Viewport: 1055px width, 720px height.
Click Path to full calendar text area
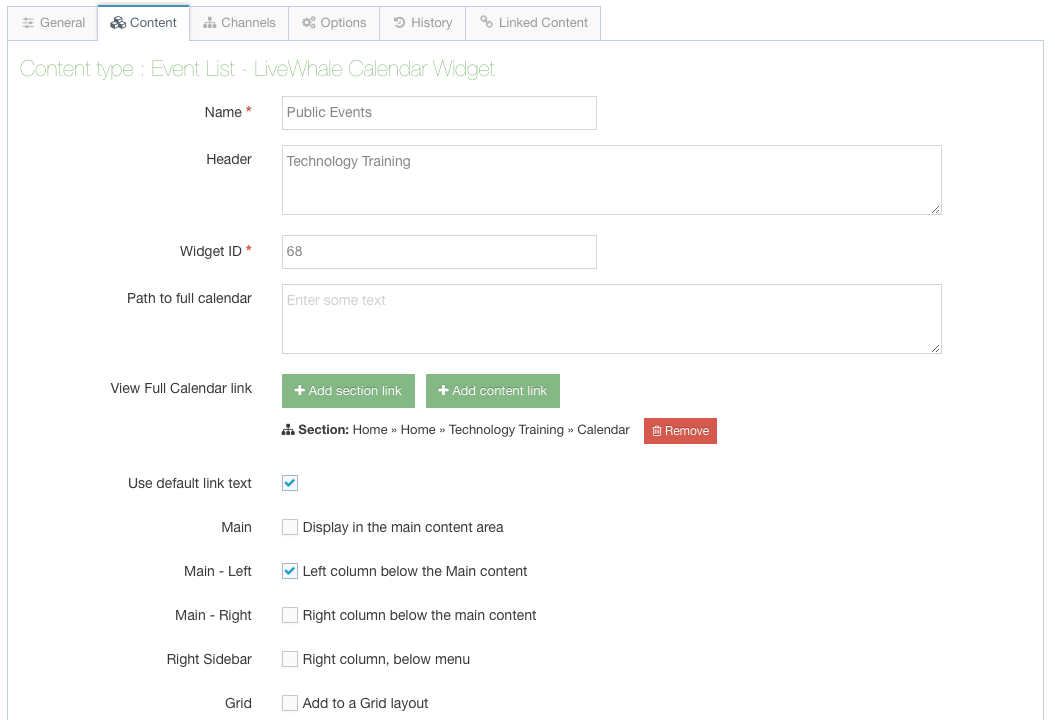(611, 319)
